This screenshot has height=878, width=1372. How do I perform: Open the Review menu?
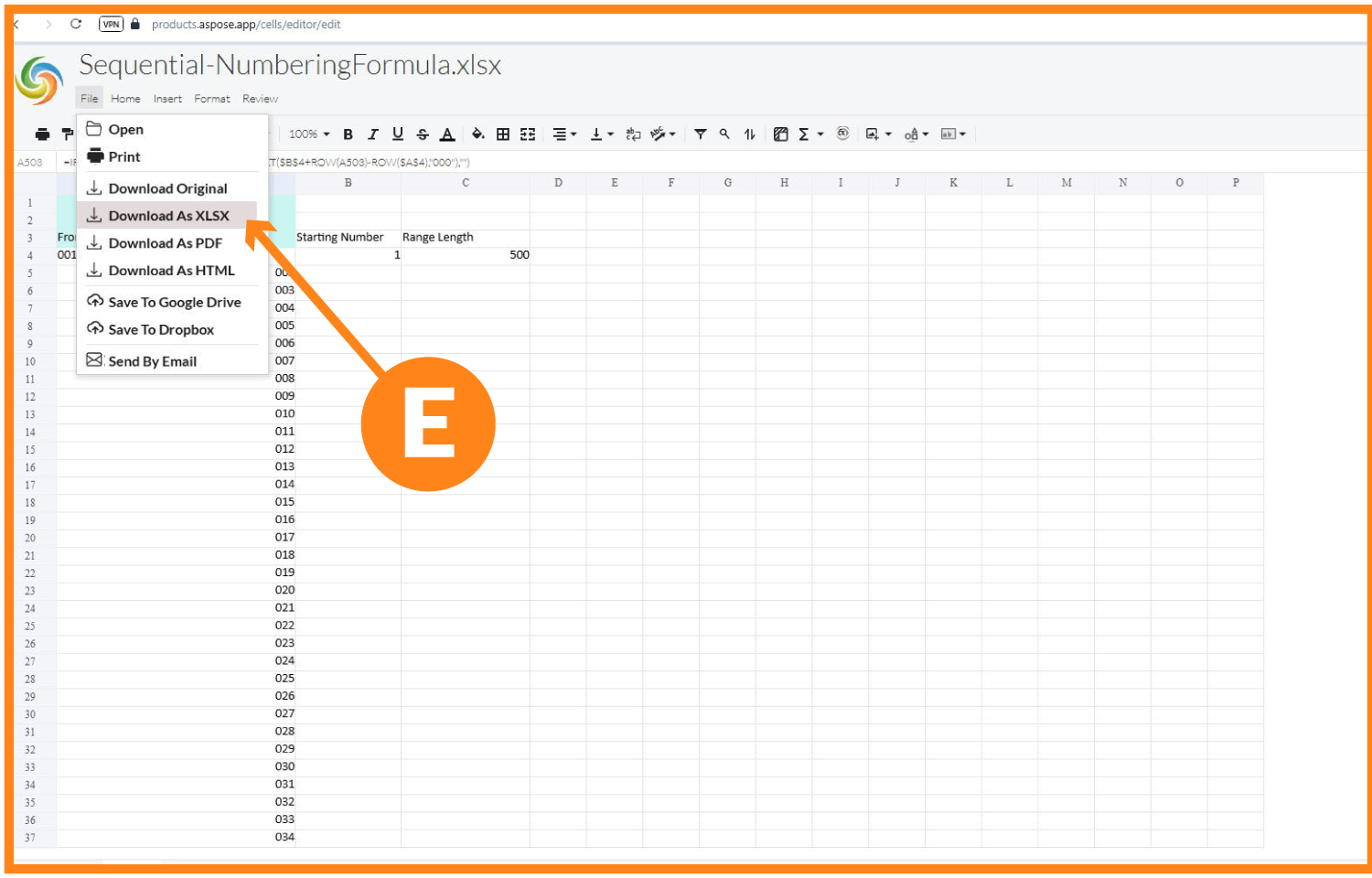point(260,98)
